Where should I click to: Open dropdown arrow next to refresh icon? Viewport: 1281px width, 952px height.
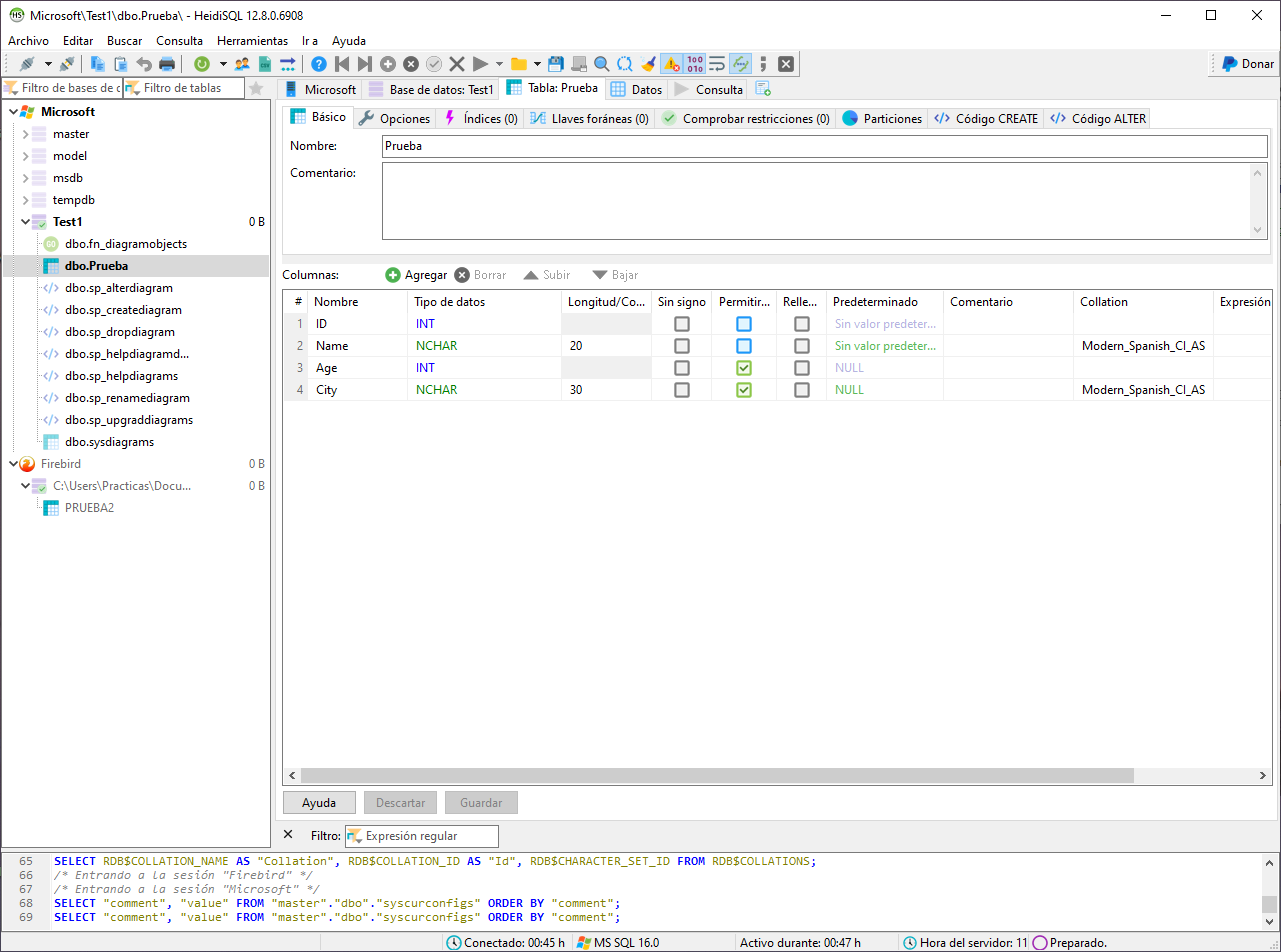point(222,64)
